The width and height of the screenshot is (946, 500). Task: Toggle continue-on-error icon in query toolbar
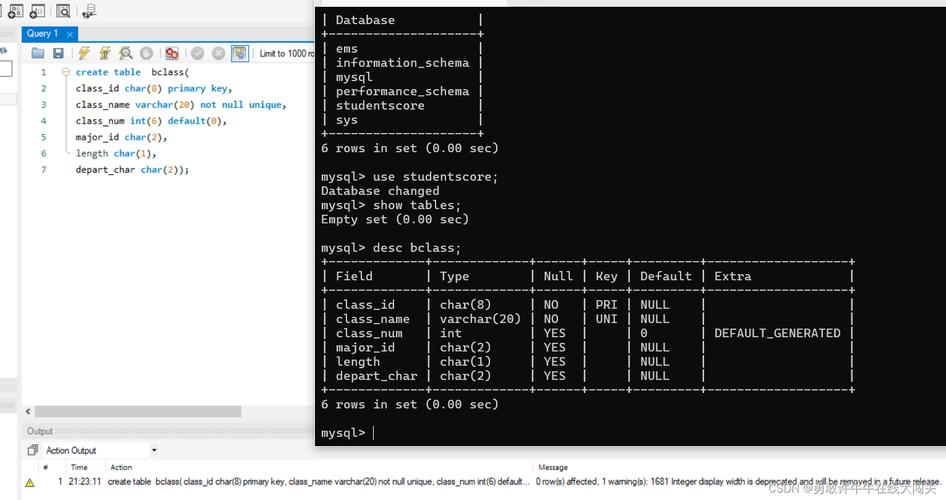(172, 53)
